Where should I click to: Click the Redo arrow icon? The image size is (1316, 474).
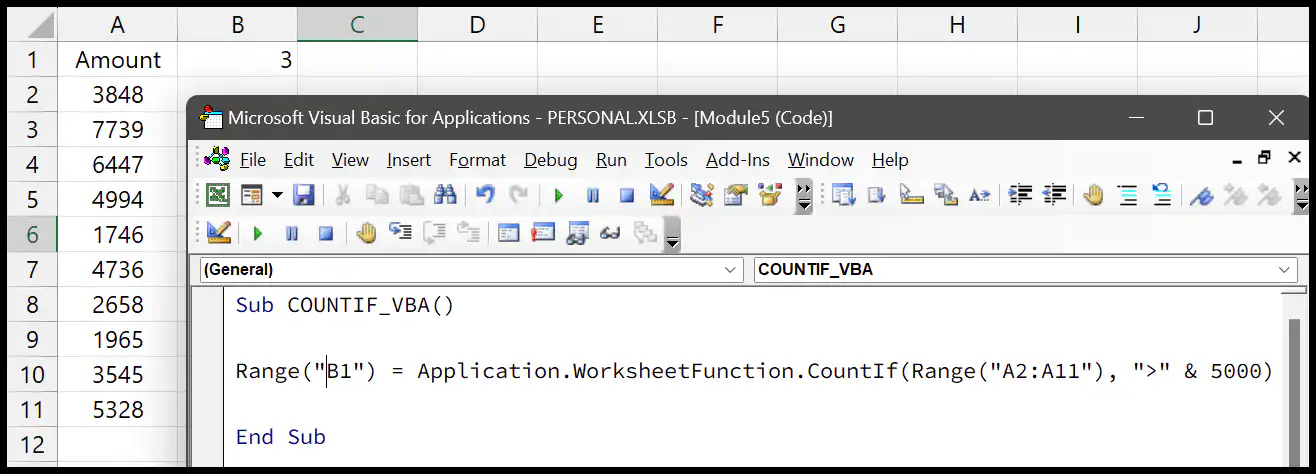tap(518, 196)
